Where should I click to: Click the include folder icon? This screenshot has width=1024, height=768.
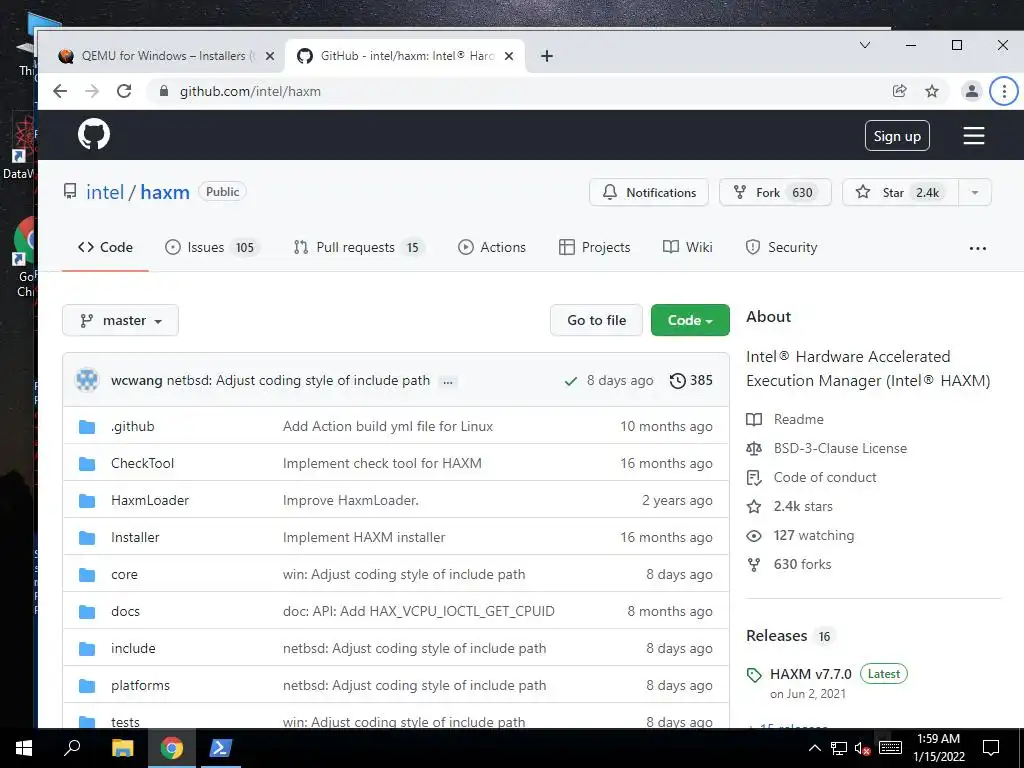pyautogui.click(x=87, y=648)
